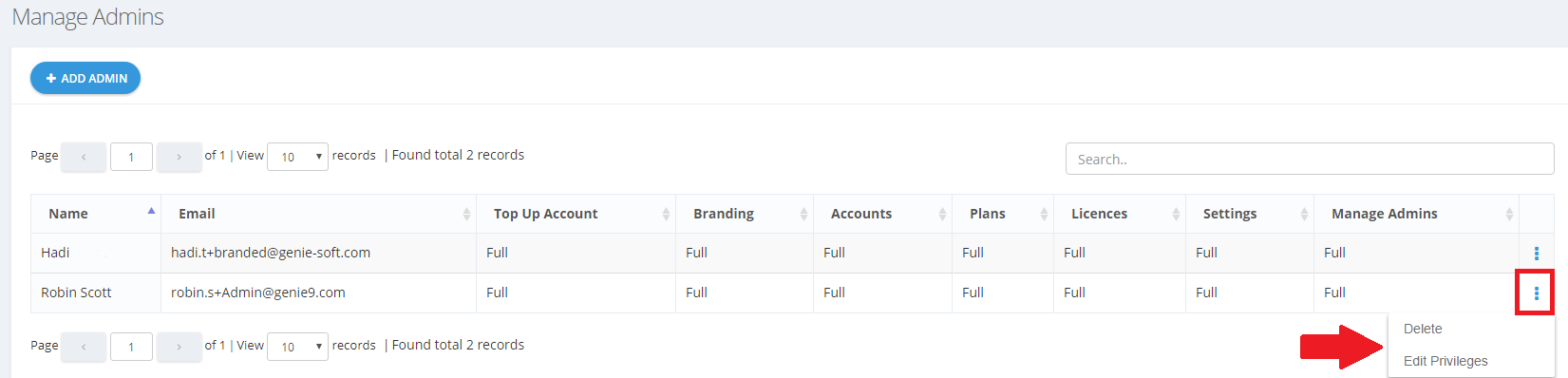Open top records-per-page dropdown
This screenshot has height=378, width=1568.
pyautogui.click(x=298, y=157)
